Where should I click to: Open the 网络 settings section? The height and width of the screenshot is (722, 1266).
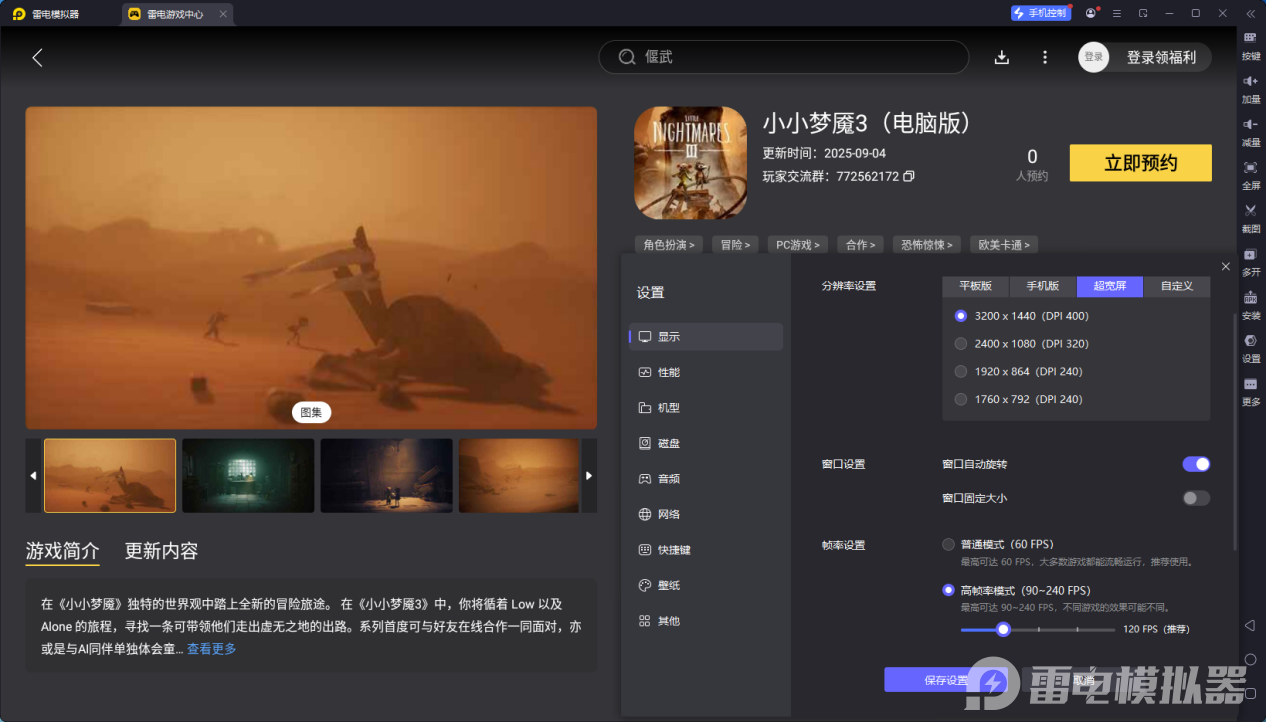(x=706, y=514)
